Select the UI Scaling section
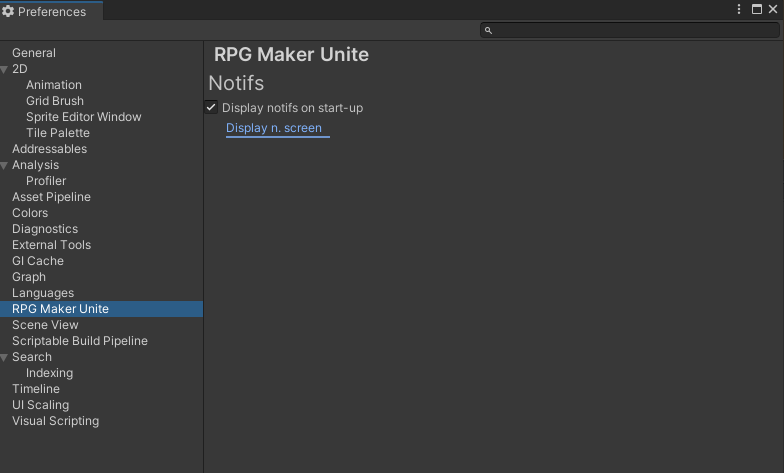 pos(40,404)
